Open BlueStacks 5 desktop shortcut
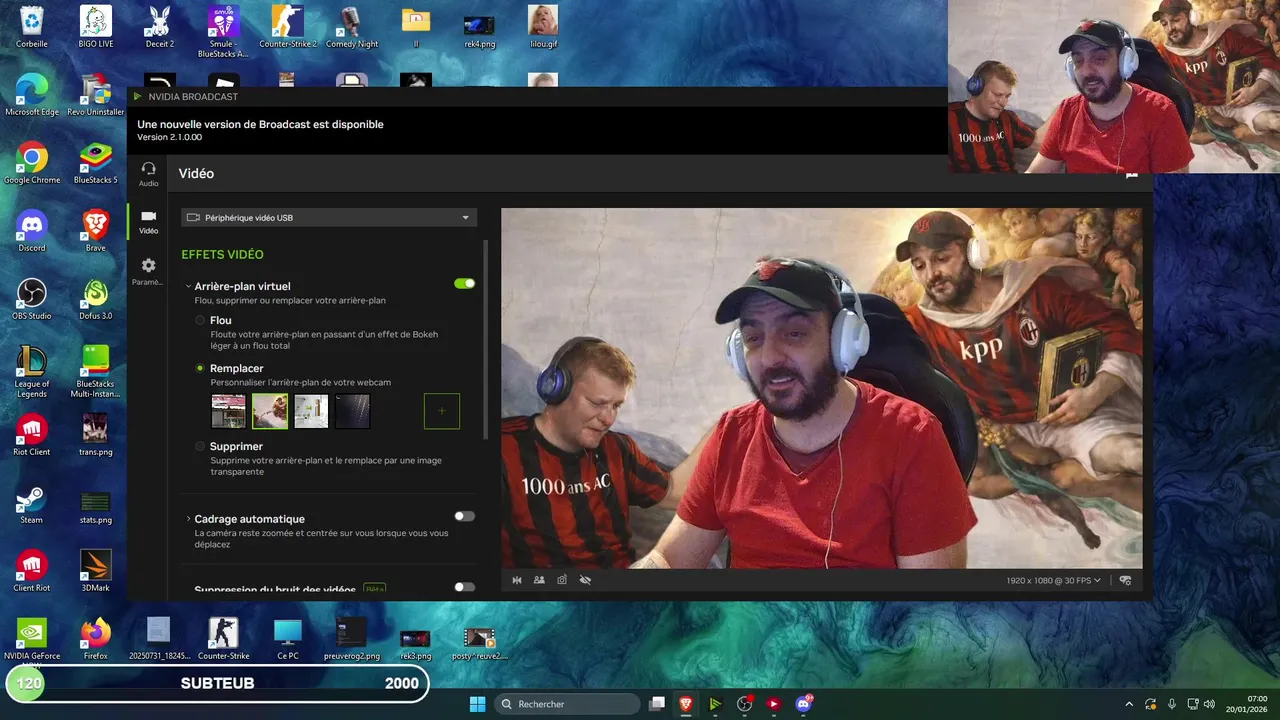1280x720 pixels. (x=95, y=164)
